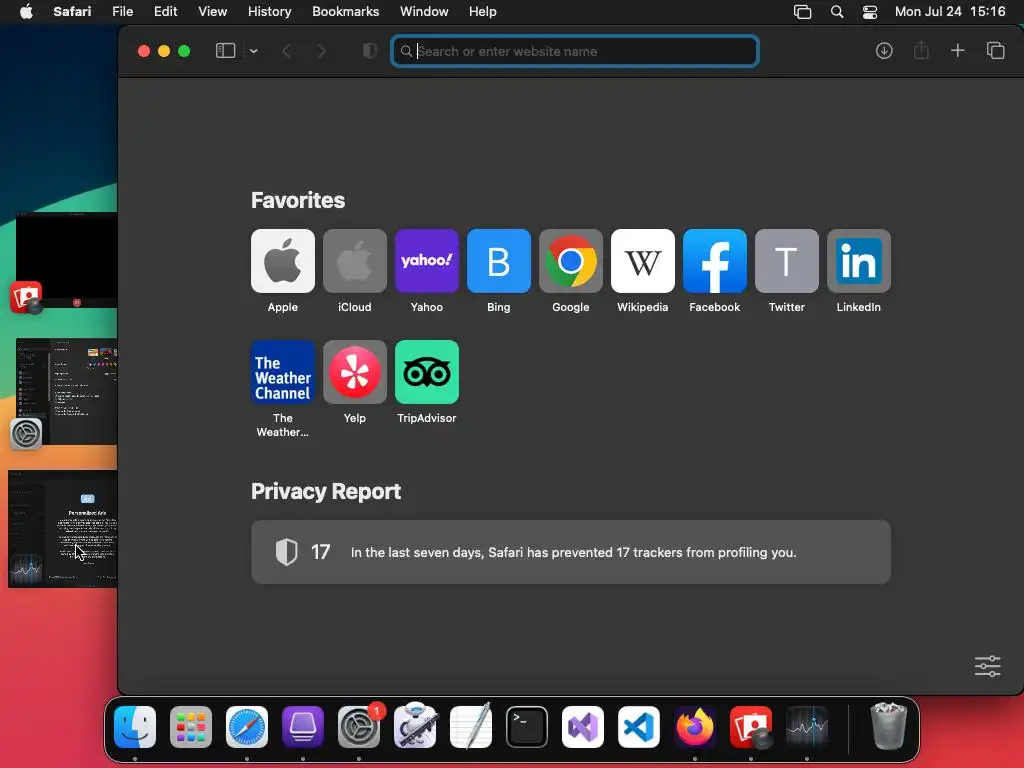Open Automator from the Dock
The height and width of the screenshot is (768, 1024).
click(415, 726)
